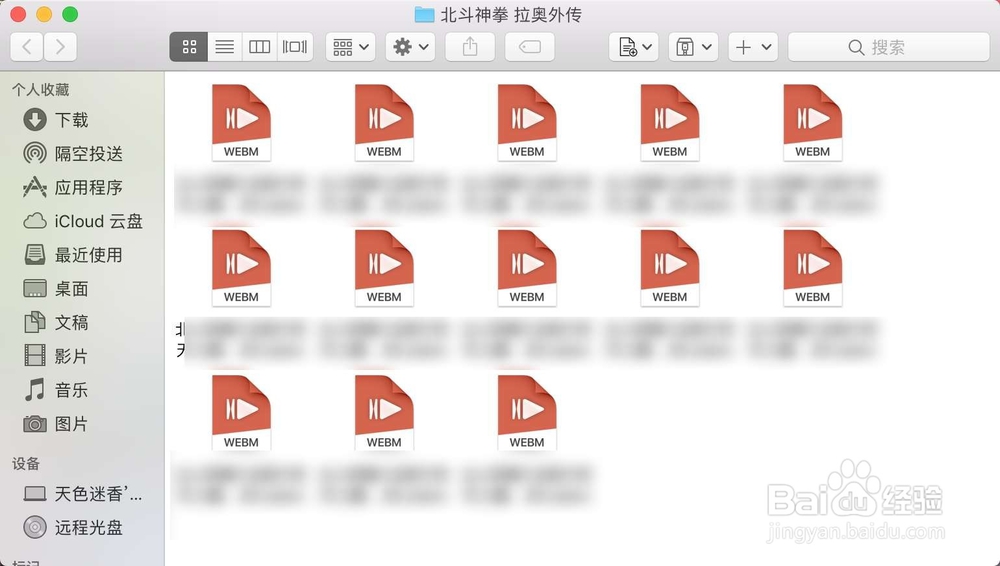Open the new document dropdown
Screen dimensions: 1000x566
tap(634, 47)
